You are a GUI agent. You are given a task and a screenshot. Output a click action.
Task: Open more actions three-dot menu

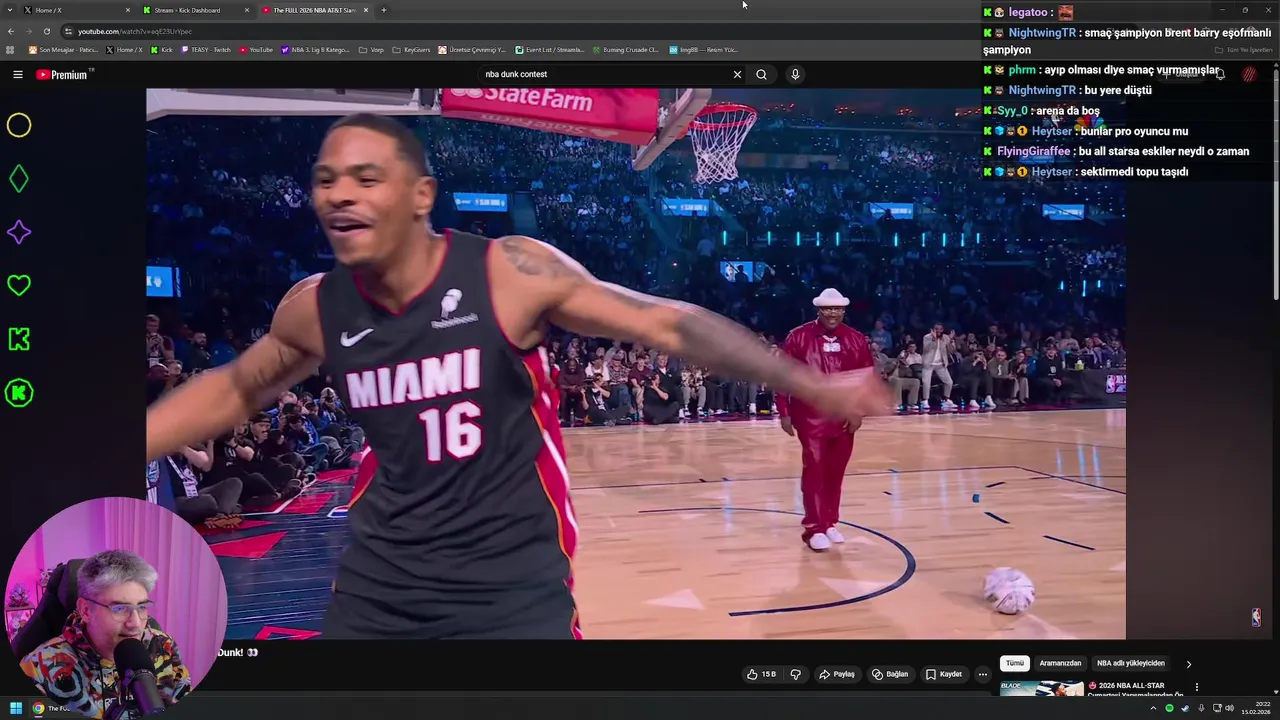[982, 674]
